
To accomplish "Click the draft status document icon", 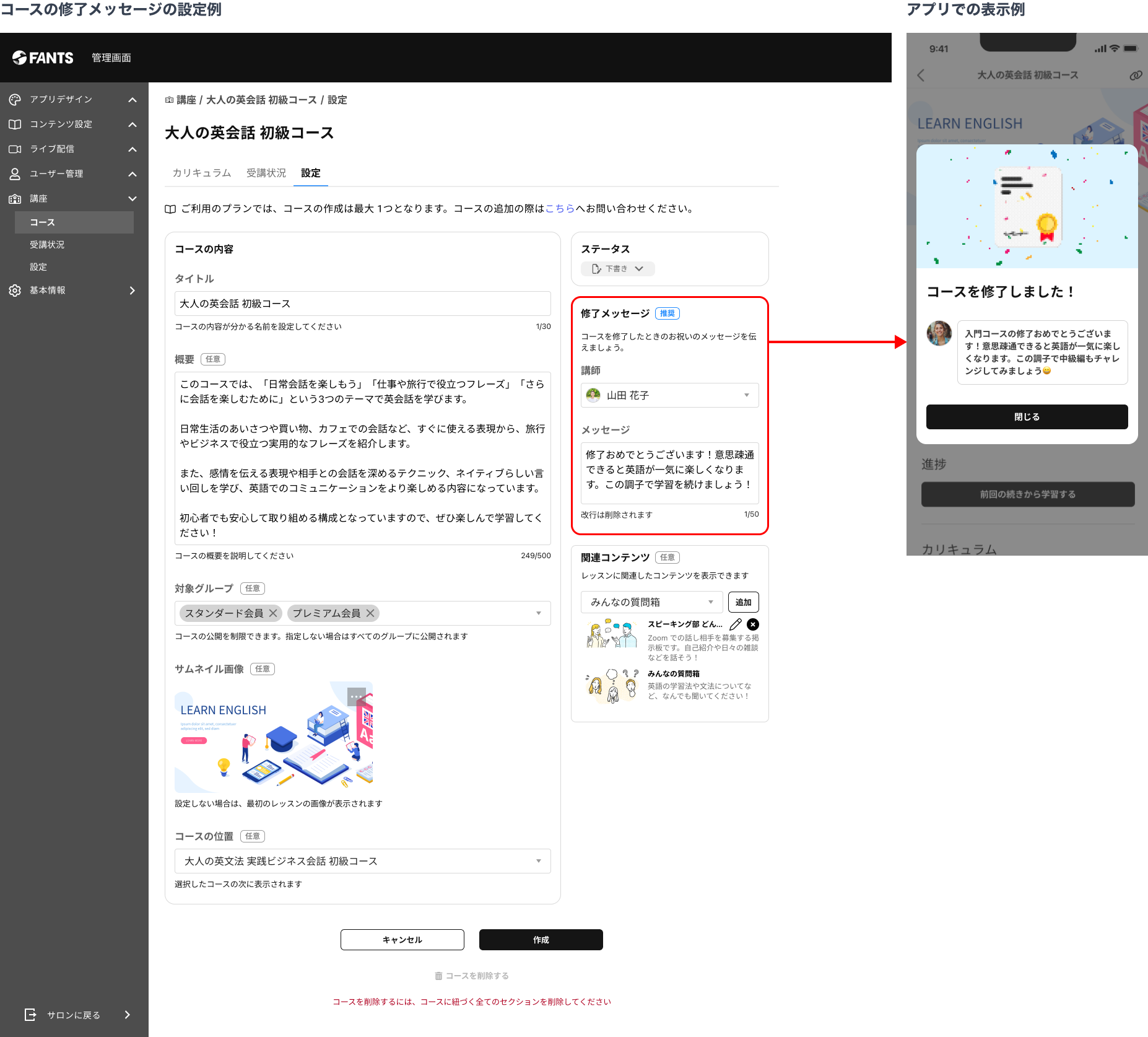I will point(596,269).
